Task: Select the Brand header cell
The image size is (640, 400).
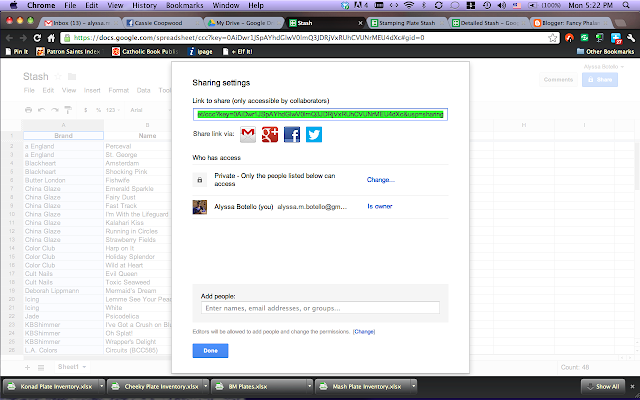Action: point(63,136)
